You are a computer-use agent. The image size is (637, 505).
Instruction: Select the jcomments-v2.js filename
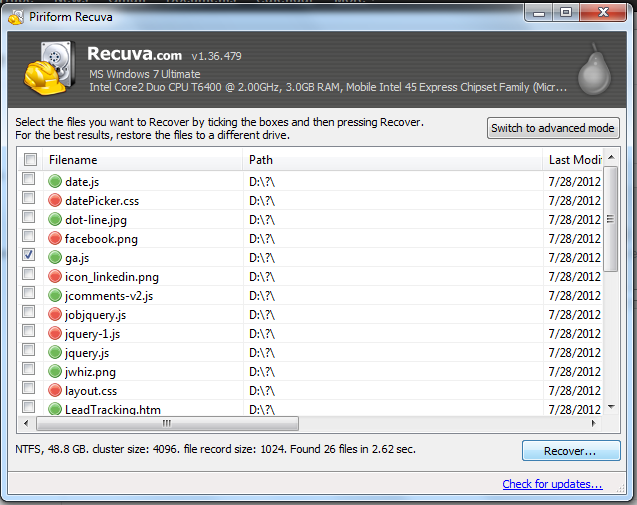109,296
